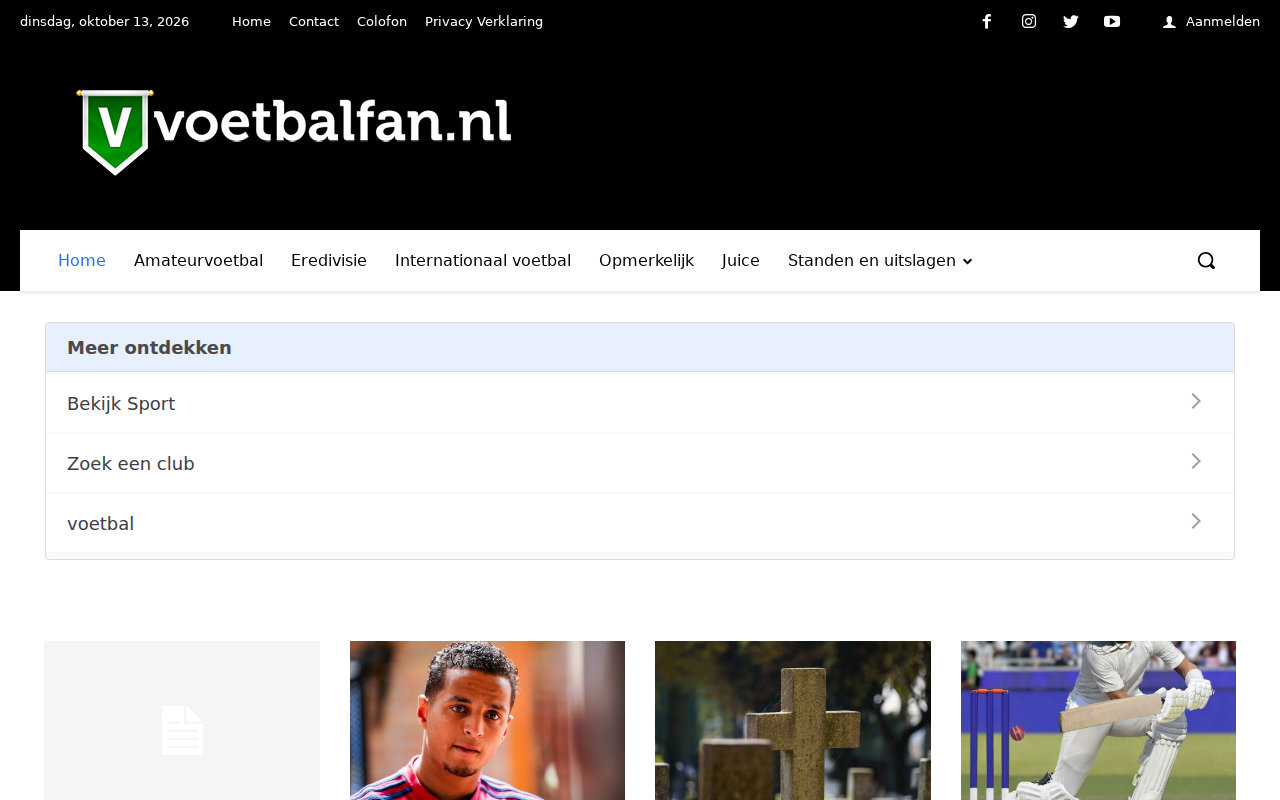
Task: Click the Aanmelden sign-in link
Action: 1223,22
